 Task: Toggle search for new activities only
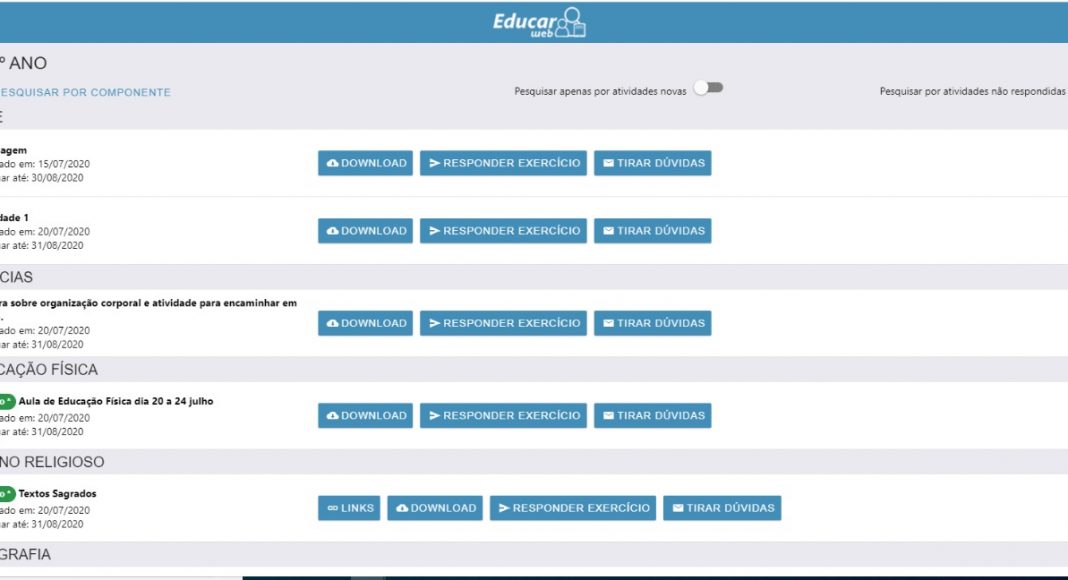click(708, 88)
